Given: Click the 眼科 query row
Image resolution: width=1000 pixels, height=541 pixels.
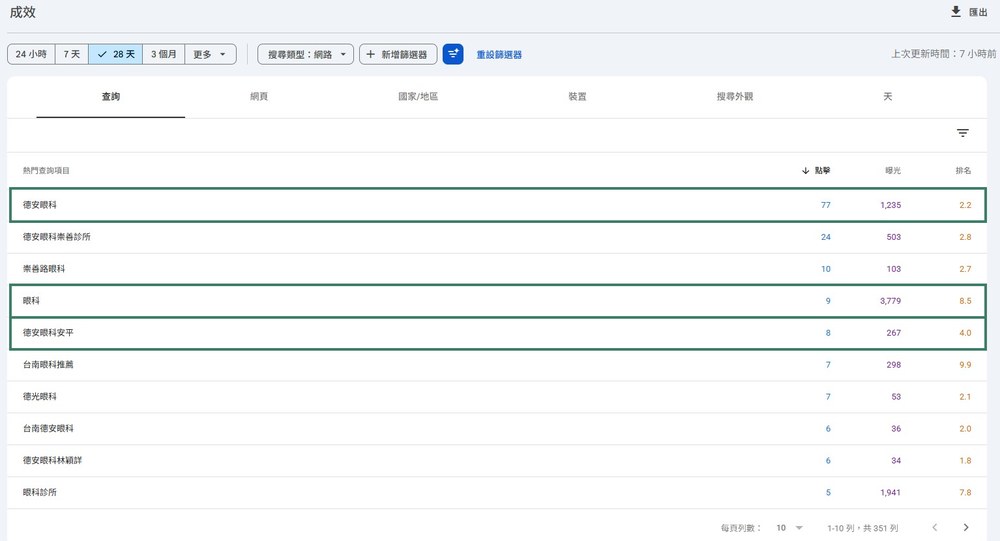Looking at the screenshot, I should (497, 300).
